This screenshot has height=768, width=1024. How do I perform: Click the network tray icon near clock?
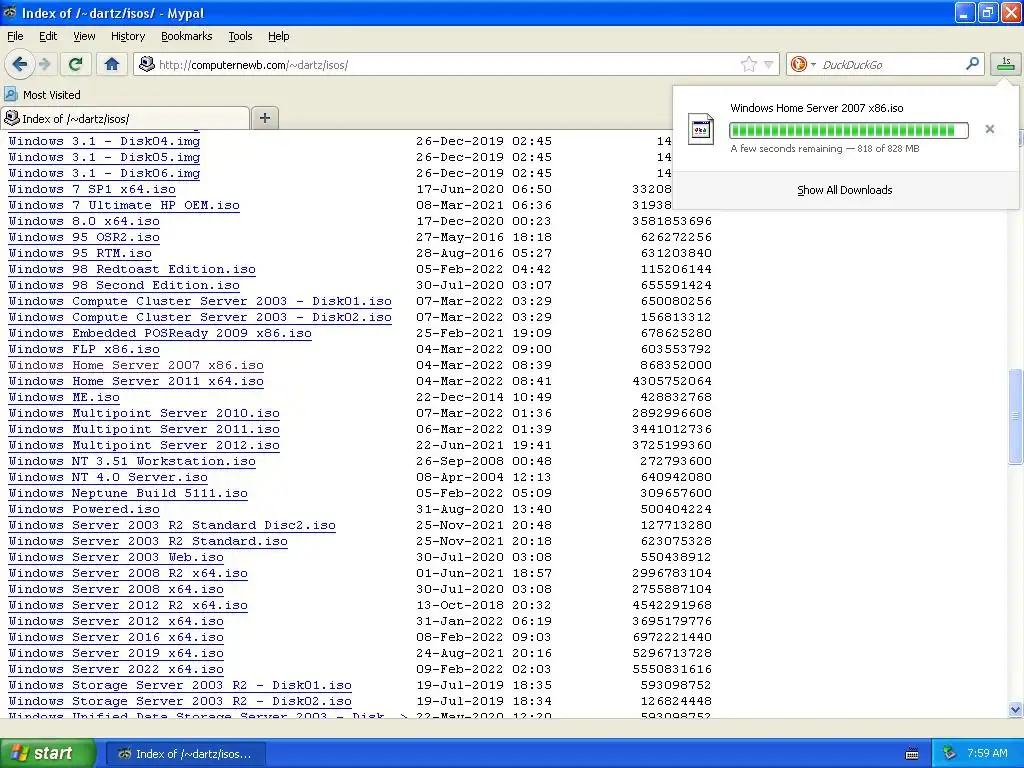tap(949, 754)
